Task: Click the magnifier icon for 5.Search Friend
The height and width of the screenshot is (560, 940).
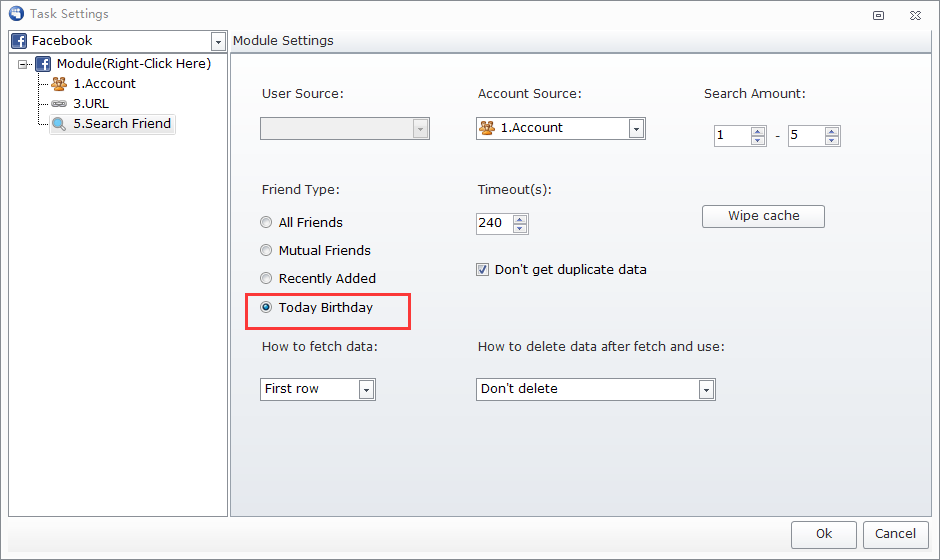Action: pos(59,124)
